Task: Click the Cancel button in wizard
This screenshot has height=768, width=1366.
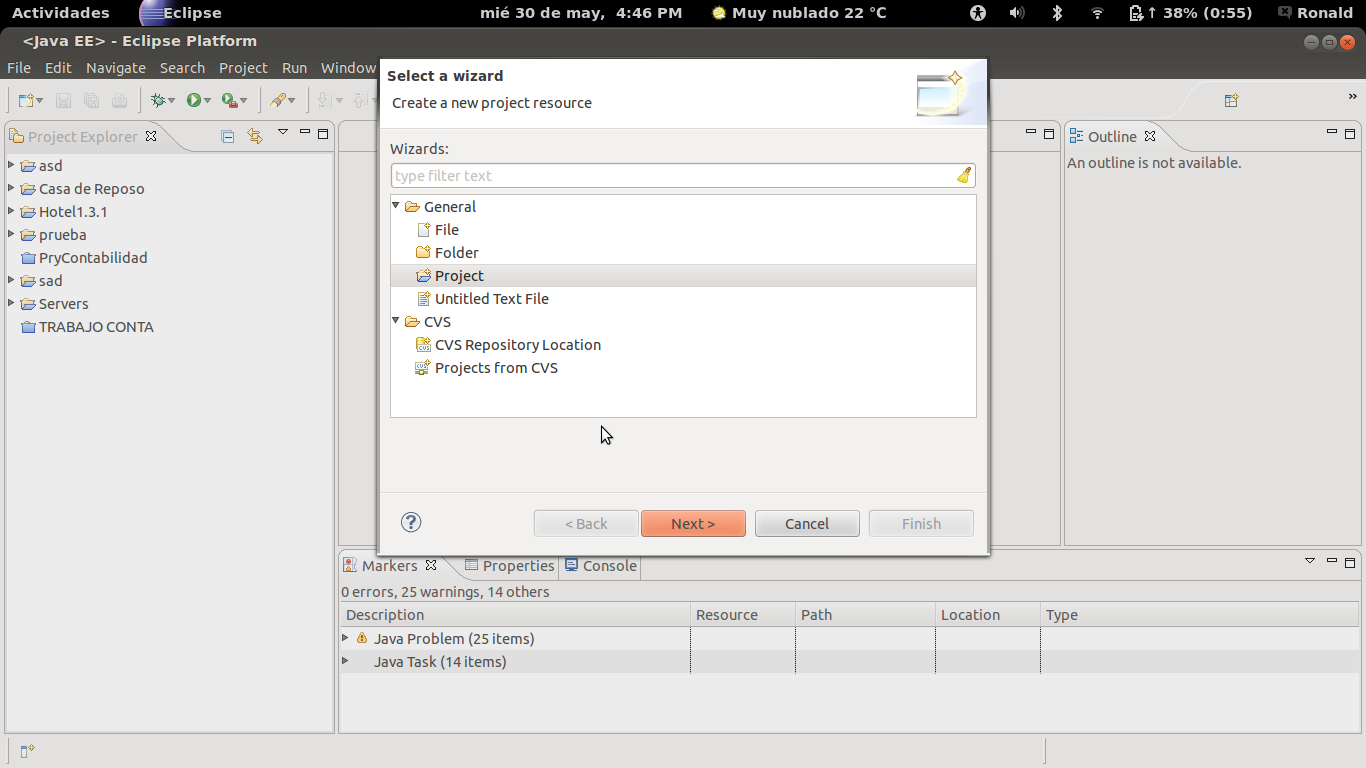Action: point(807,524)
